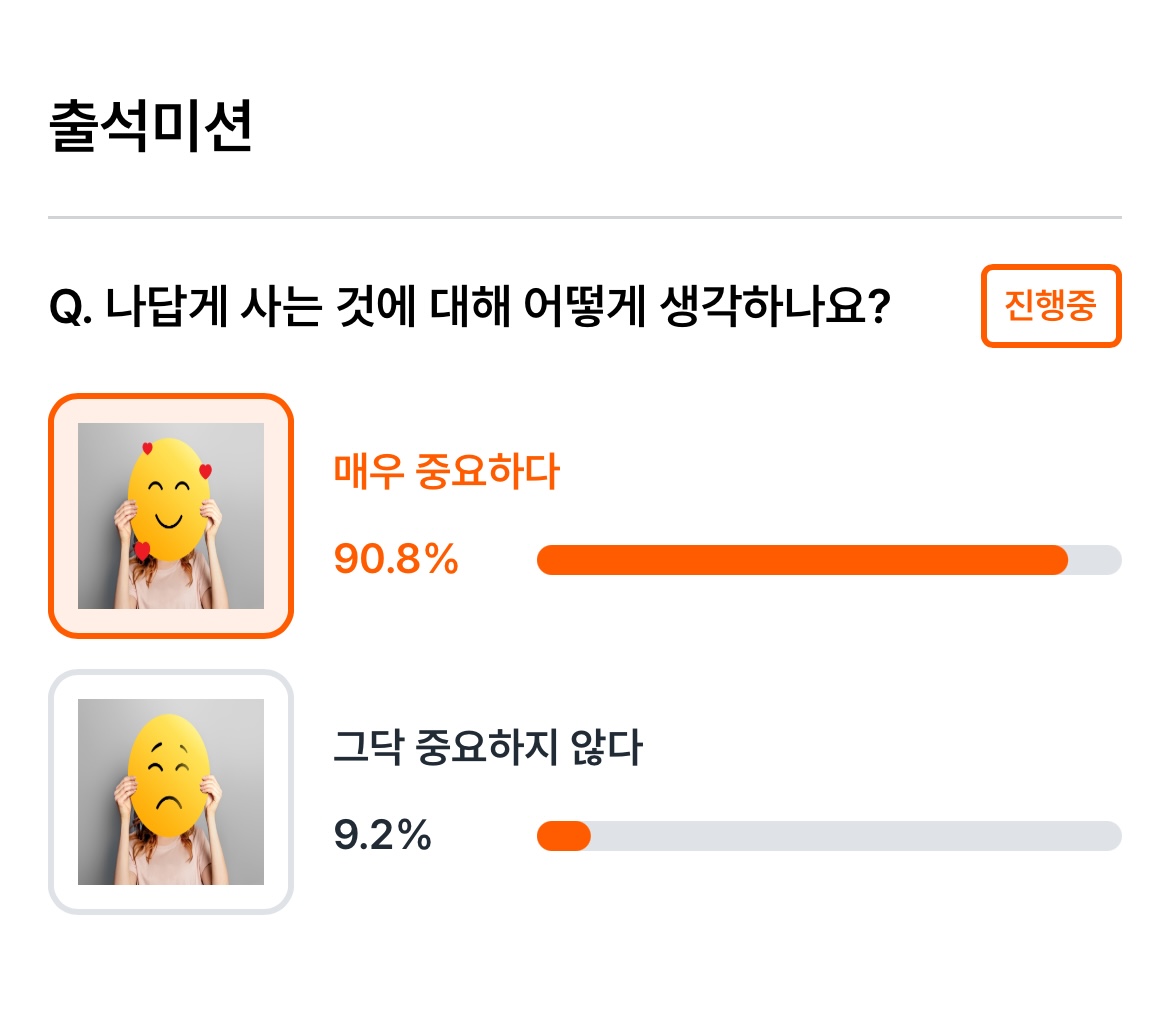Screen dimensions: 1170x1023
Task: Click the orange fill of the 90.8% bar
Action: (802, 560)
